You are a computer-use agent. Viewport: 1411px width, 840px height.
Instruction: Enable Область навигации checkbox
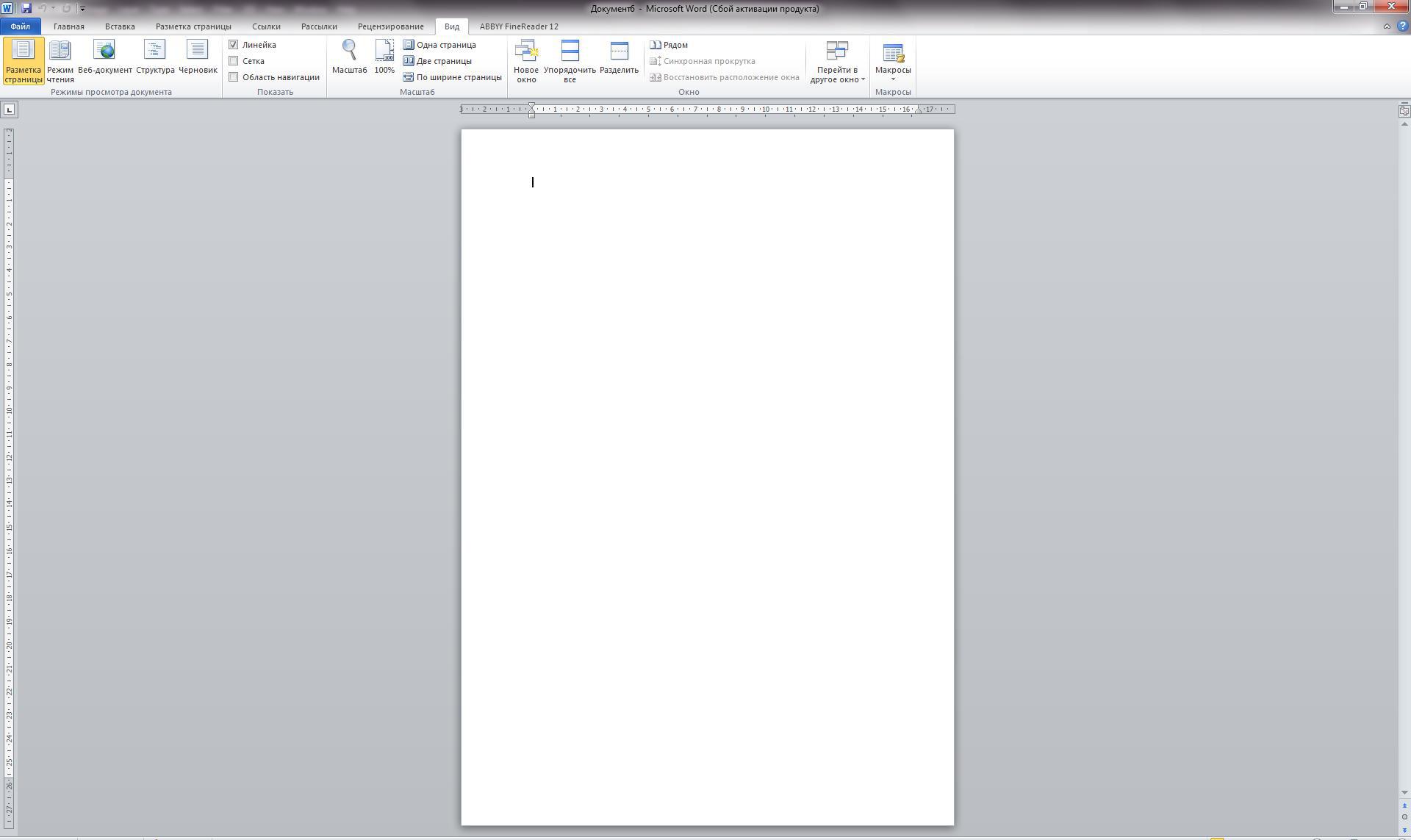point(234,77)
